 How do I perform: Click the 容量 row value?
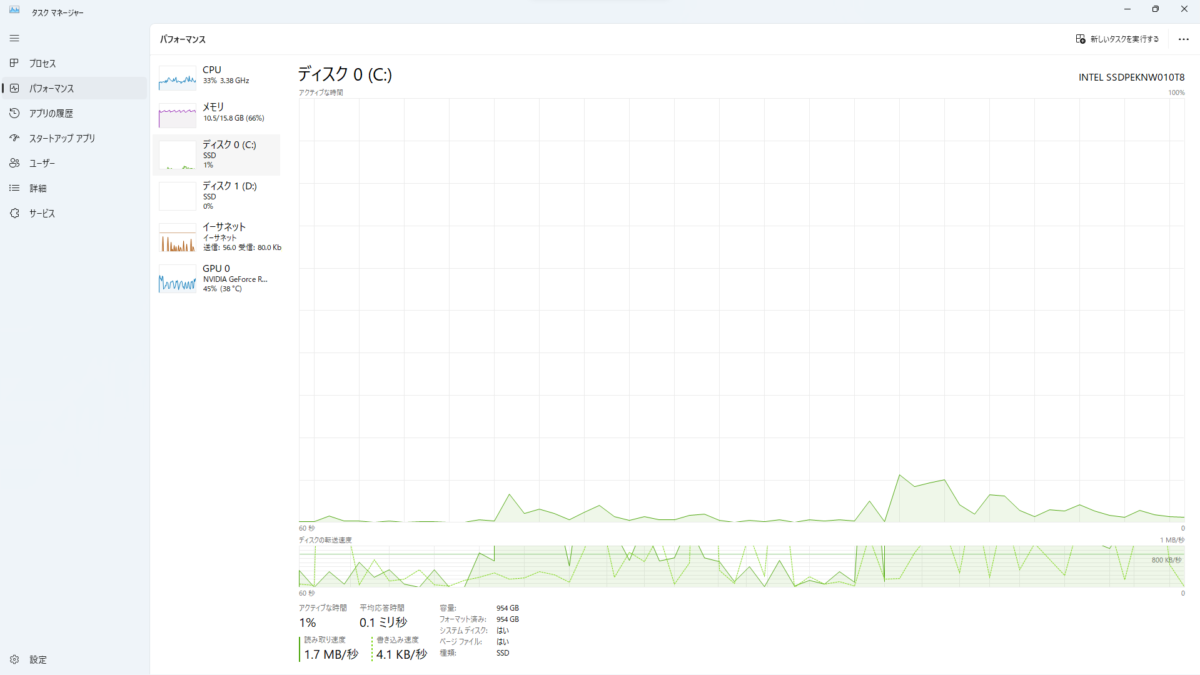point(508,608)
